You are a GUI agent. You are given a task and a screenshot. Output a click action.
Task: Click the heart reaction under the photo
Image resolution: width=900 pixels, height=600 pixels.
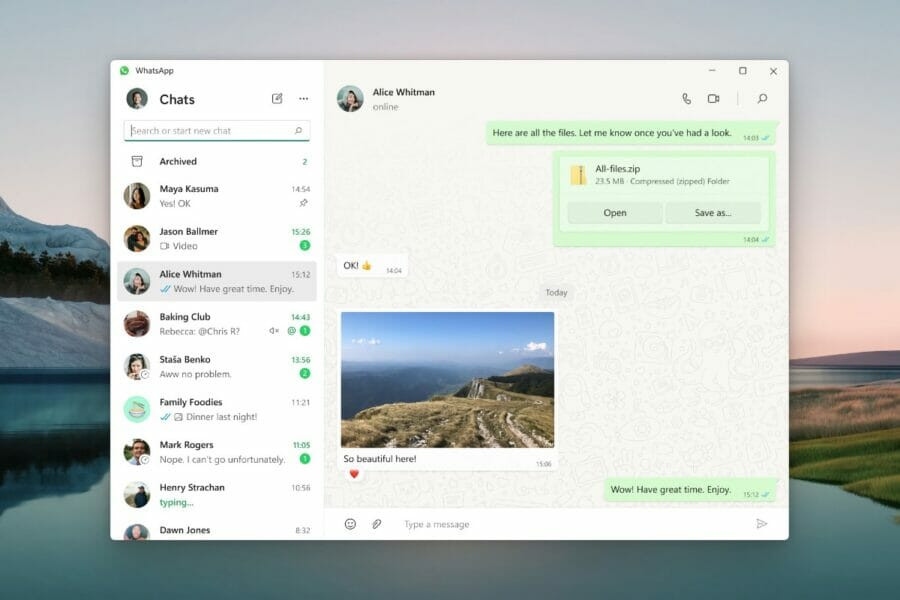click(354, 474)
